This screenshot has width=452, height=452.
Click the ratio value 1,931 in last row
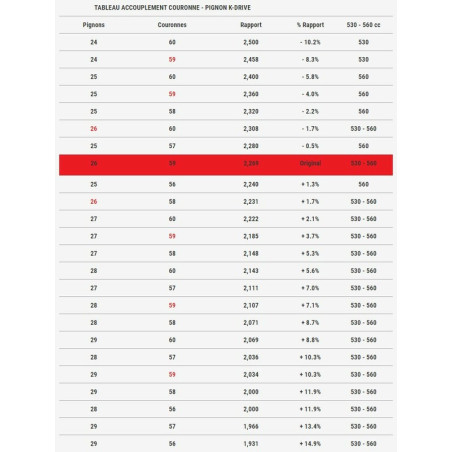click(251, 444)
